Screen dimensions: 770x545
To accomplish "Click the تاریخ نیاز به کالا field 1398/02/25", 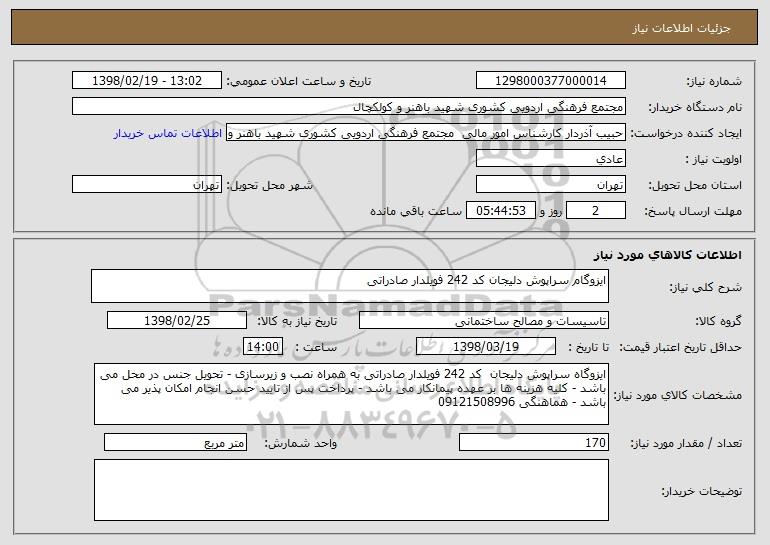I will [177, 321].
